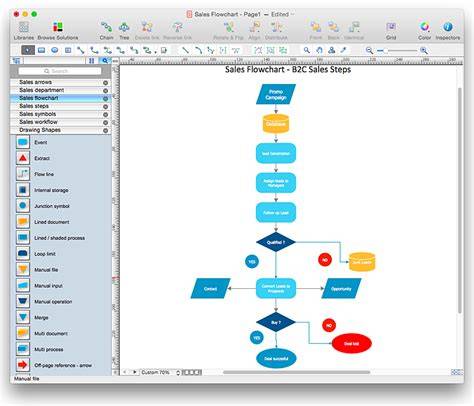Image resolution: width=474 pixels, height=406 pixels.
Task: Click the zoom in magnifier icon
Action: 424,50
